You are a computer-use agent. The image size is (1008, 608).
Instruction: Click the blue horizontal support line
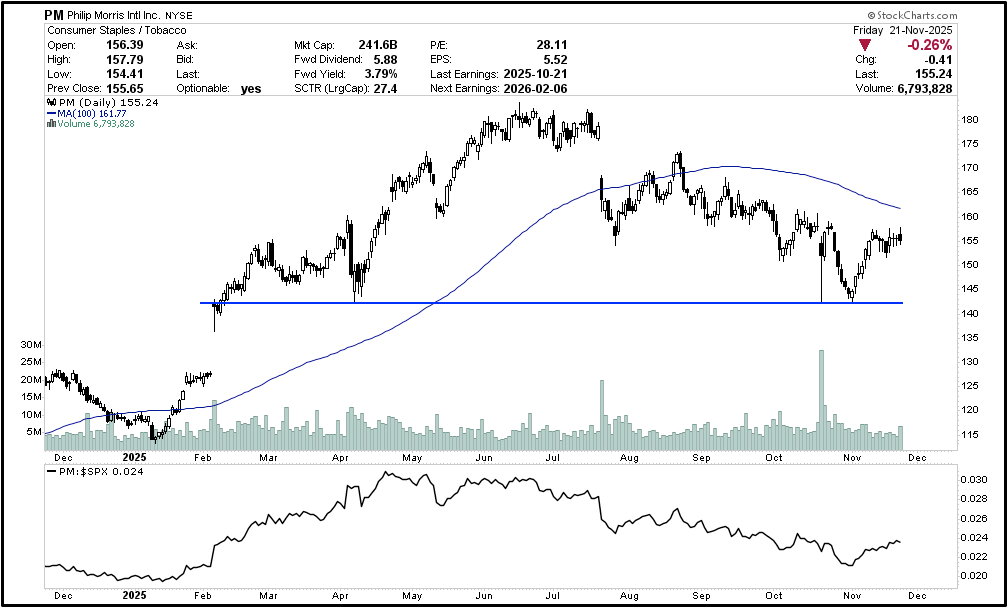pos(552,303)
